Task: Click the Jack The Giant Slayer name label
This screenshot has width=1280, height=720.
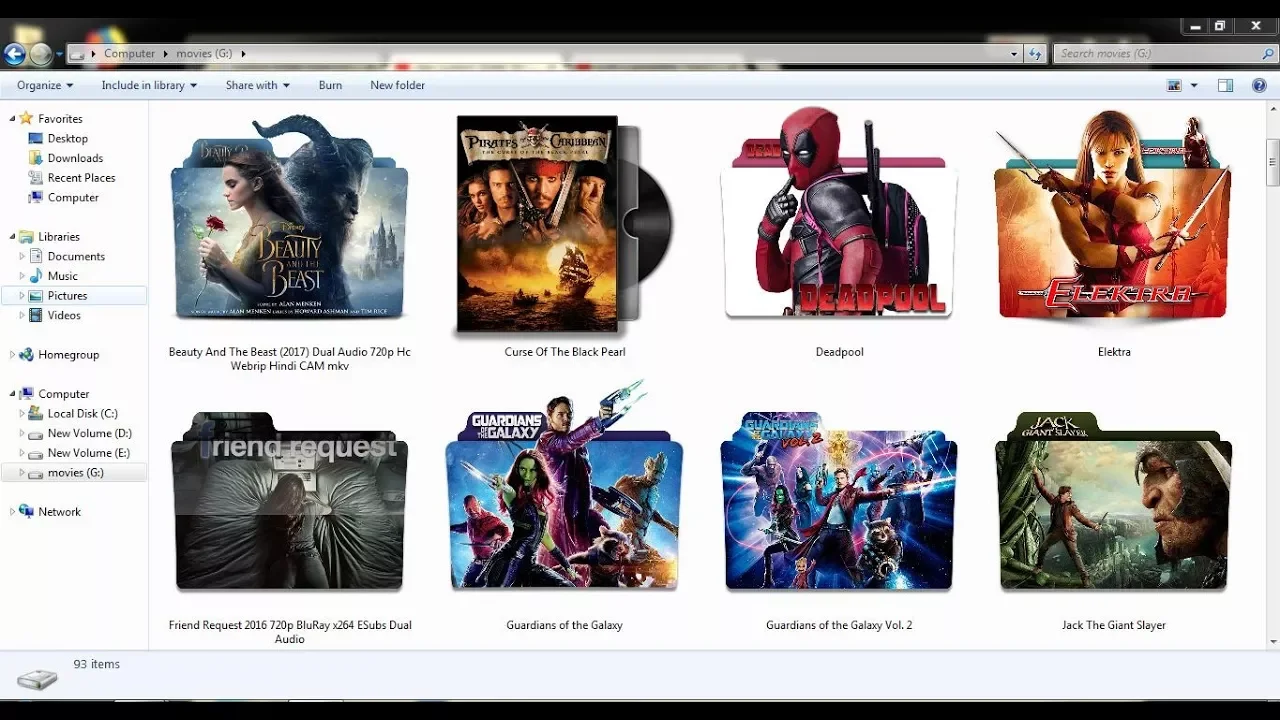Action: (1114, 625)
